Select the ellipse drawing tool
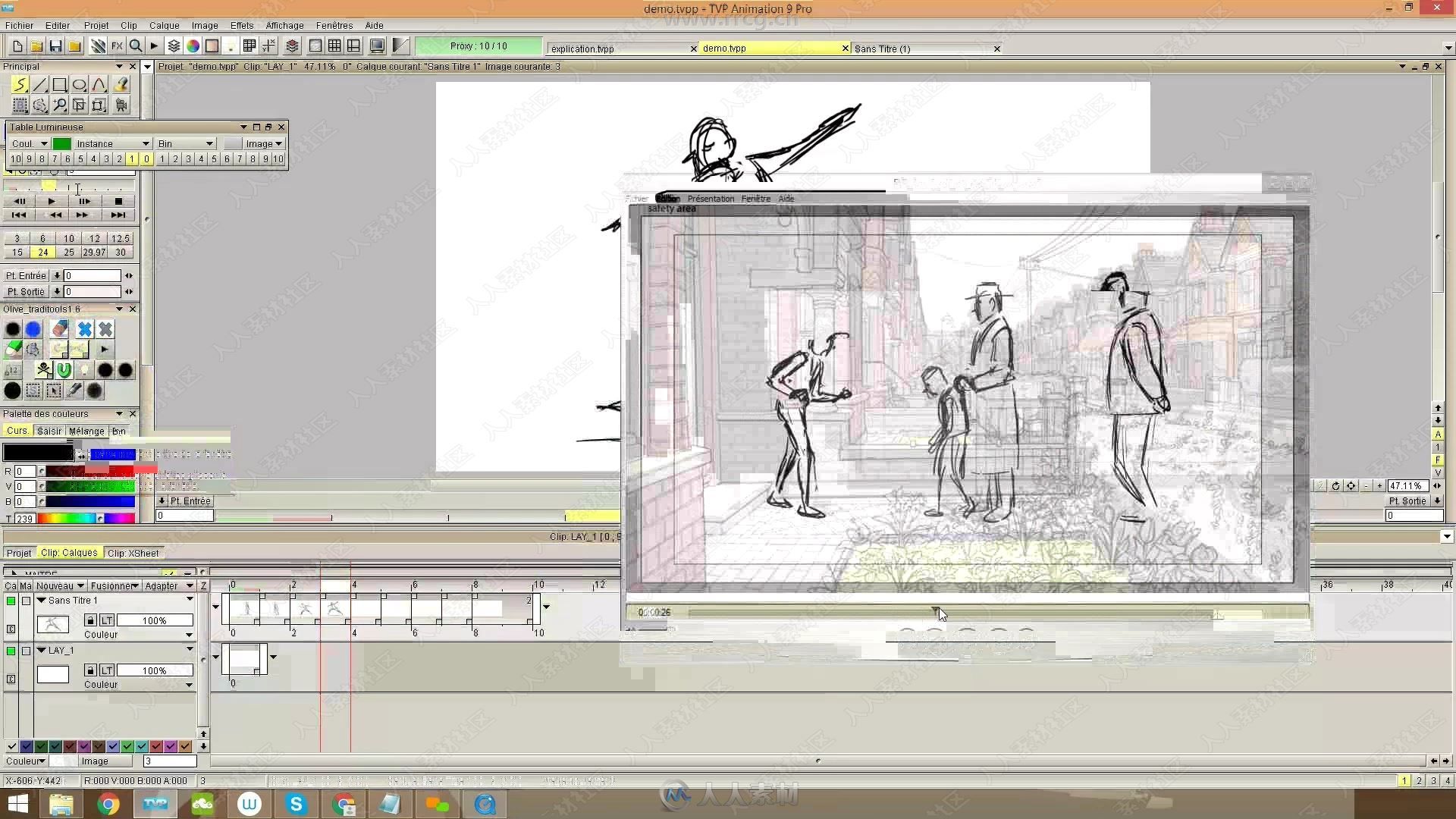Screen dimensions: 1456x819 tap(79, 85)
